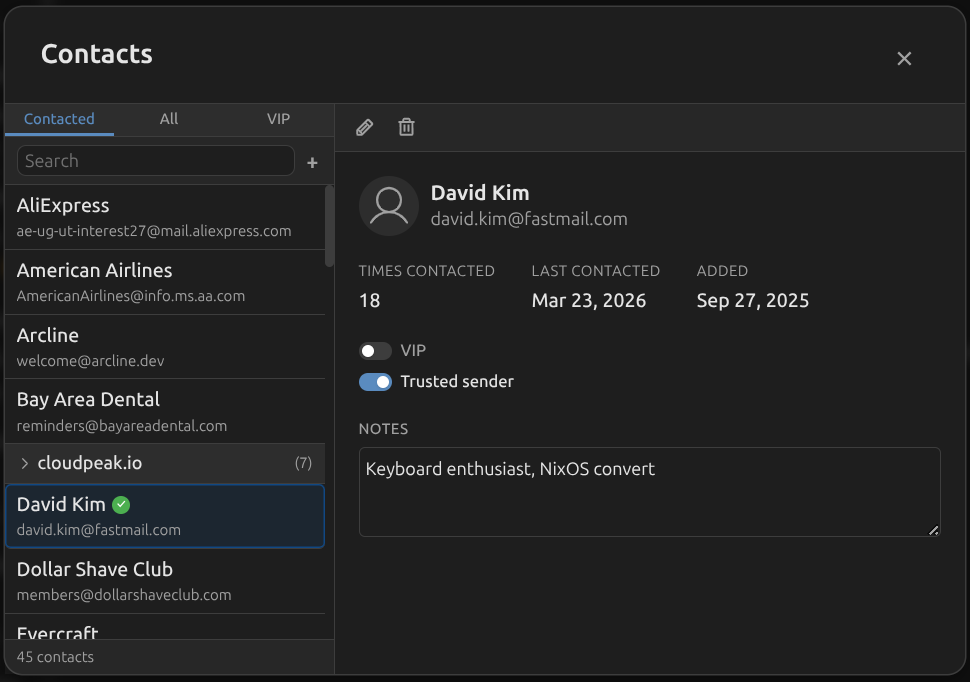The width and height of the screenshot is (970, 682).
Task: Click David Kim's avatar placeholder
Action: point(388,205)
